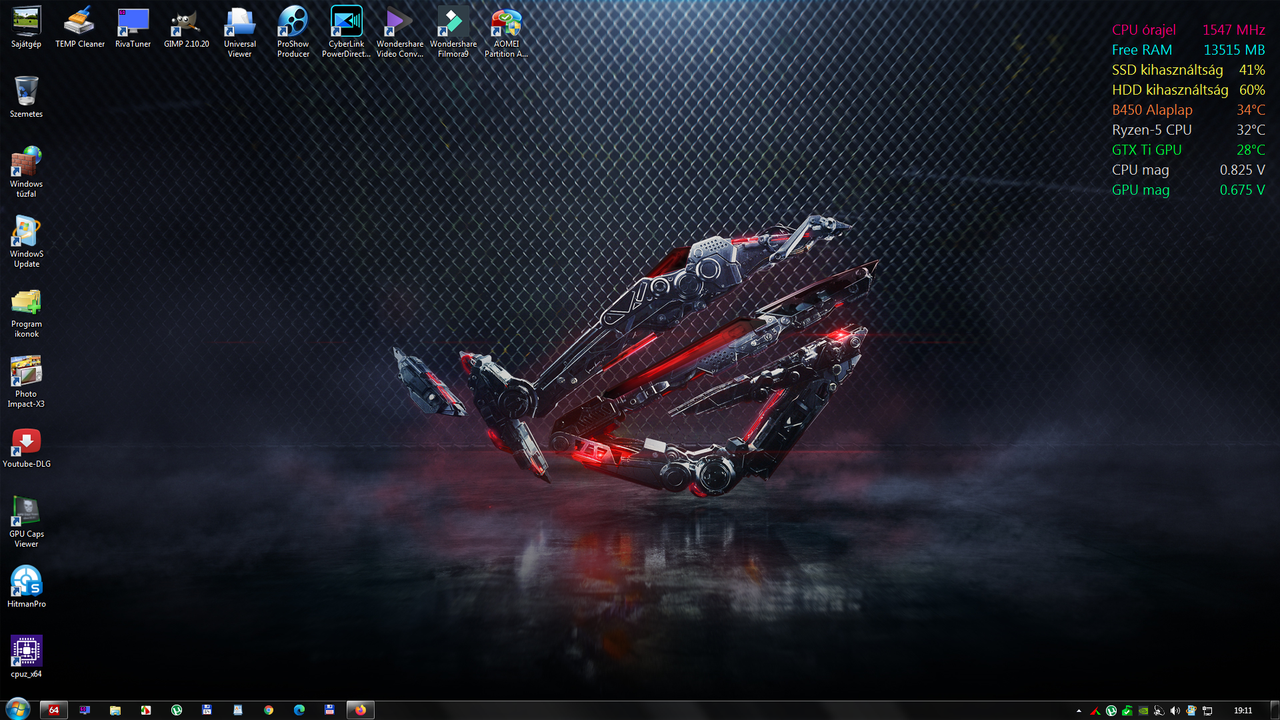The height and width of the screenshot is (720, 1280).
Task: Open Windows tűzfal shortcut
Action: [26, 172]
